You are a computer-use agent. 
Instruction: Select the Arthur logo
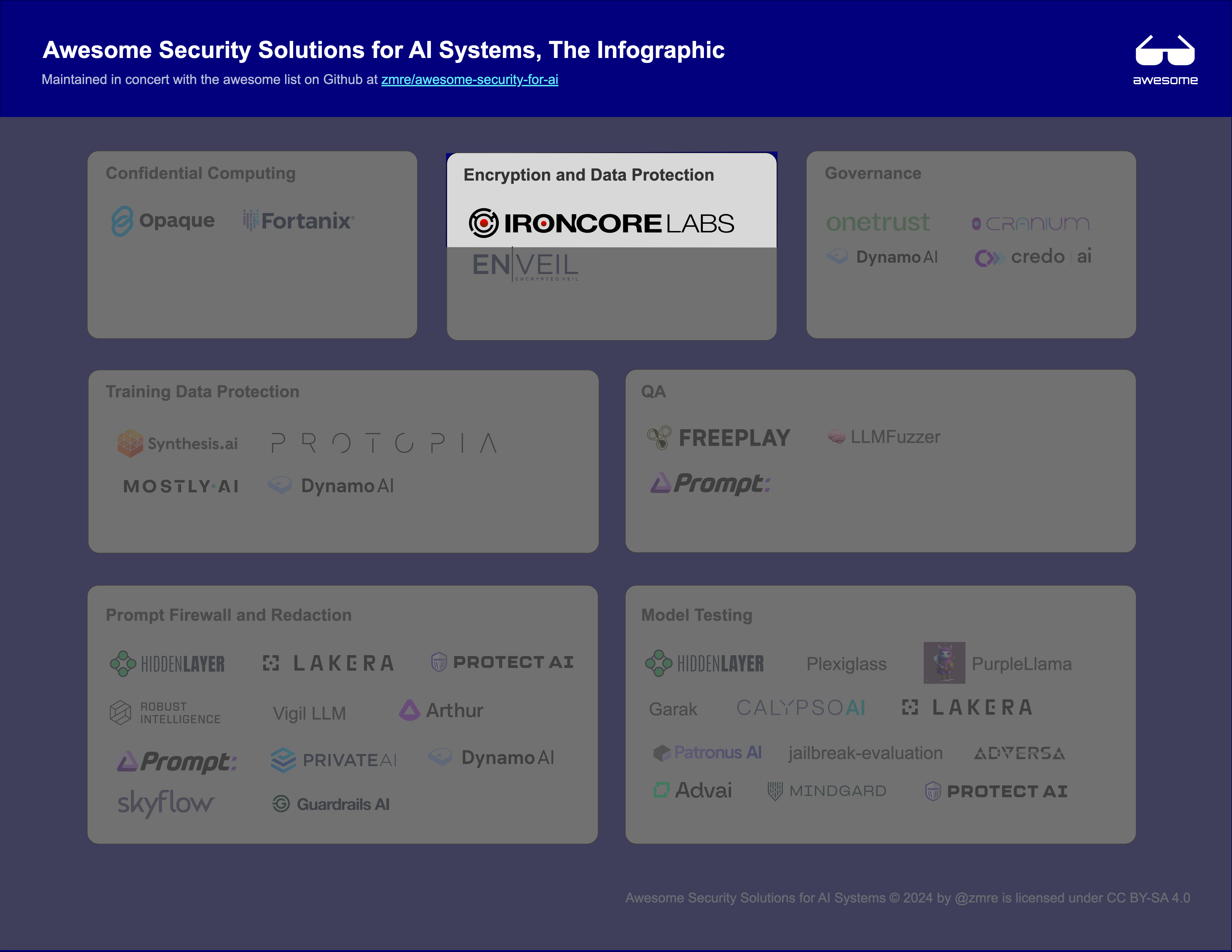(x=441, y=710)
